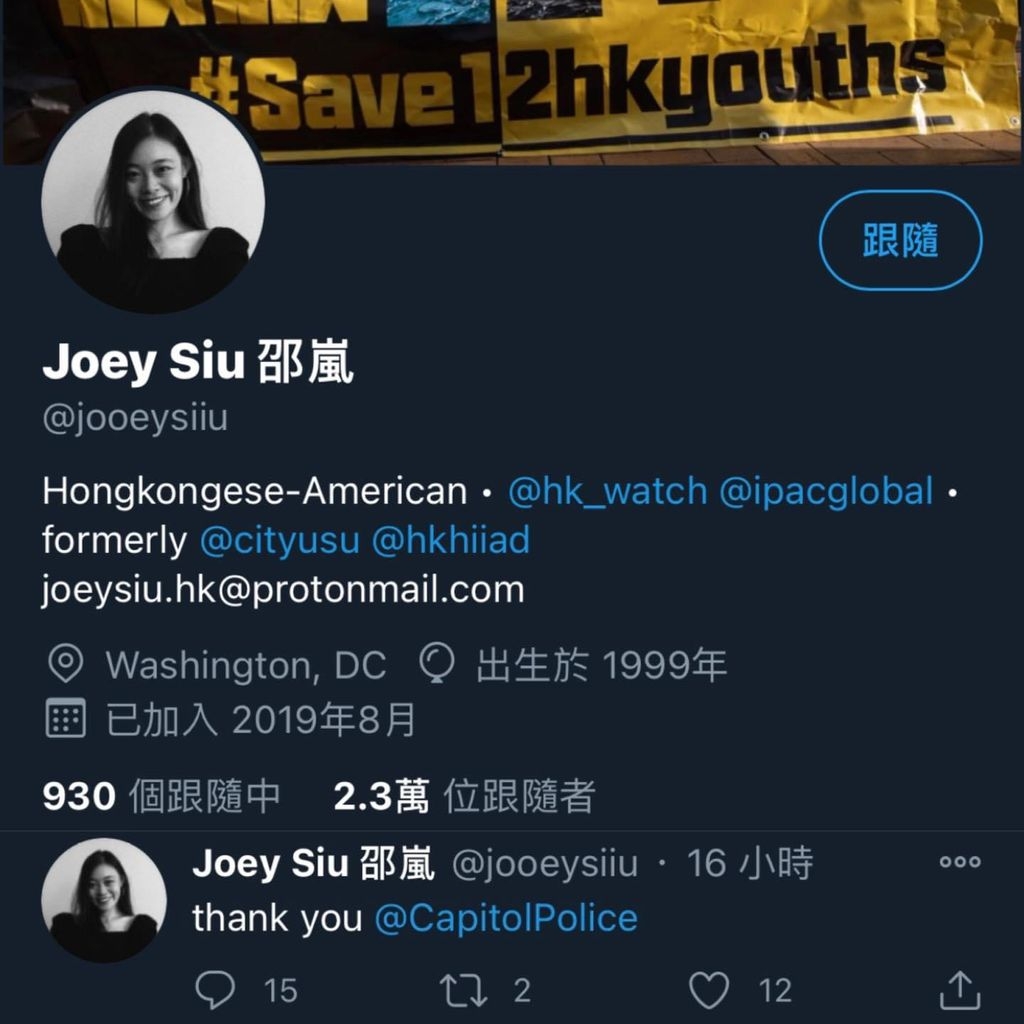View the 2.3萬 位跟隨者 followers list
This screenshot has height=1024, width=1024.
pos(464,796)
